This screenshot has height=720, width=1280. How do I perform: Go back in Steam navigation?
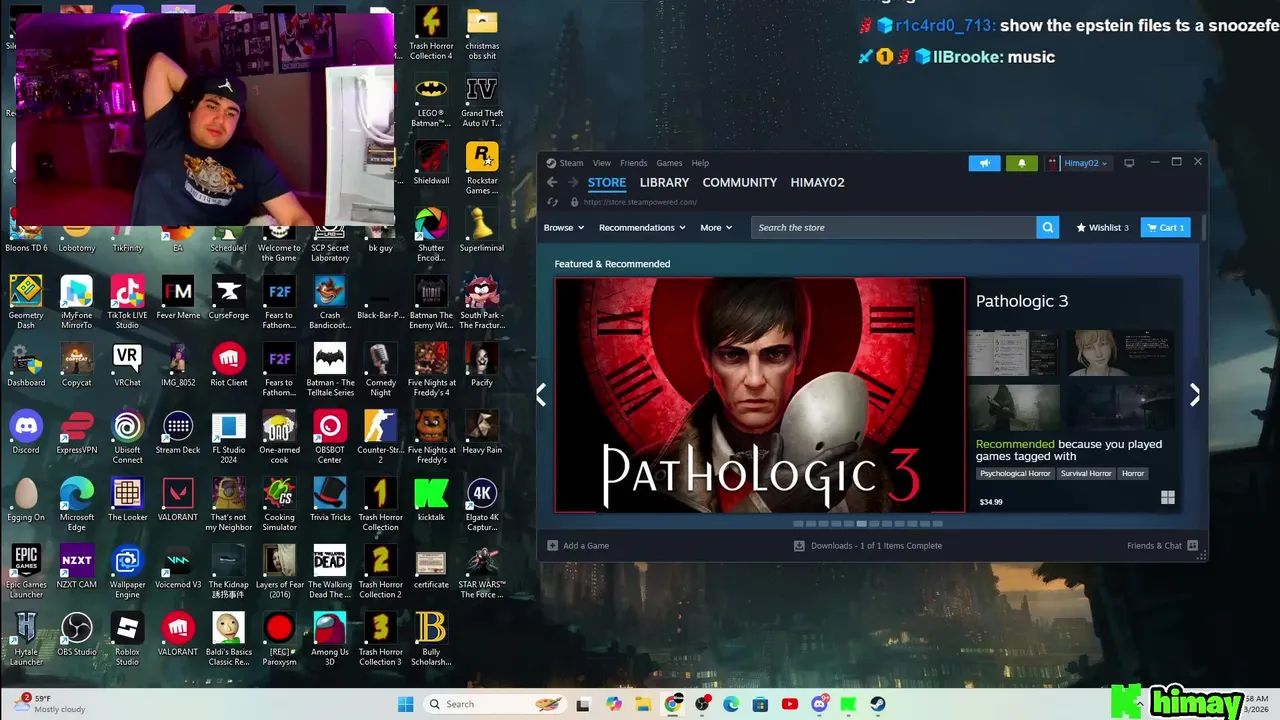[x=552, y=182]
